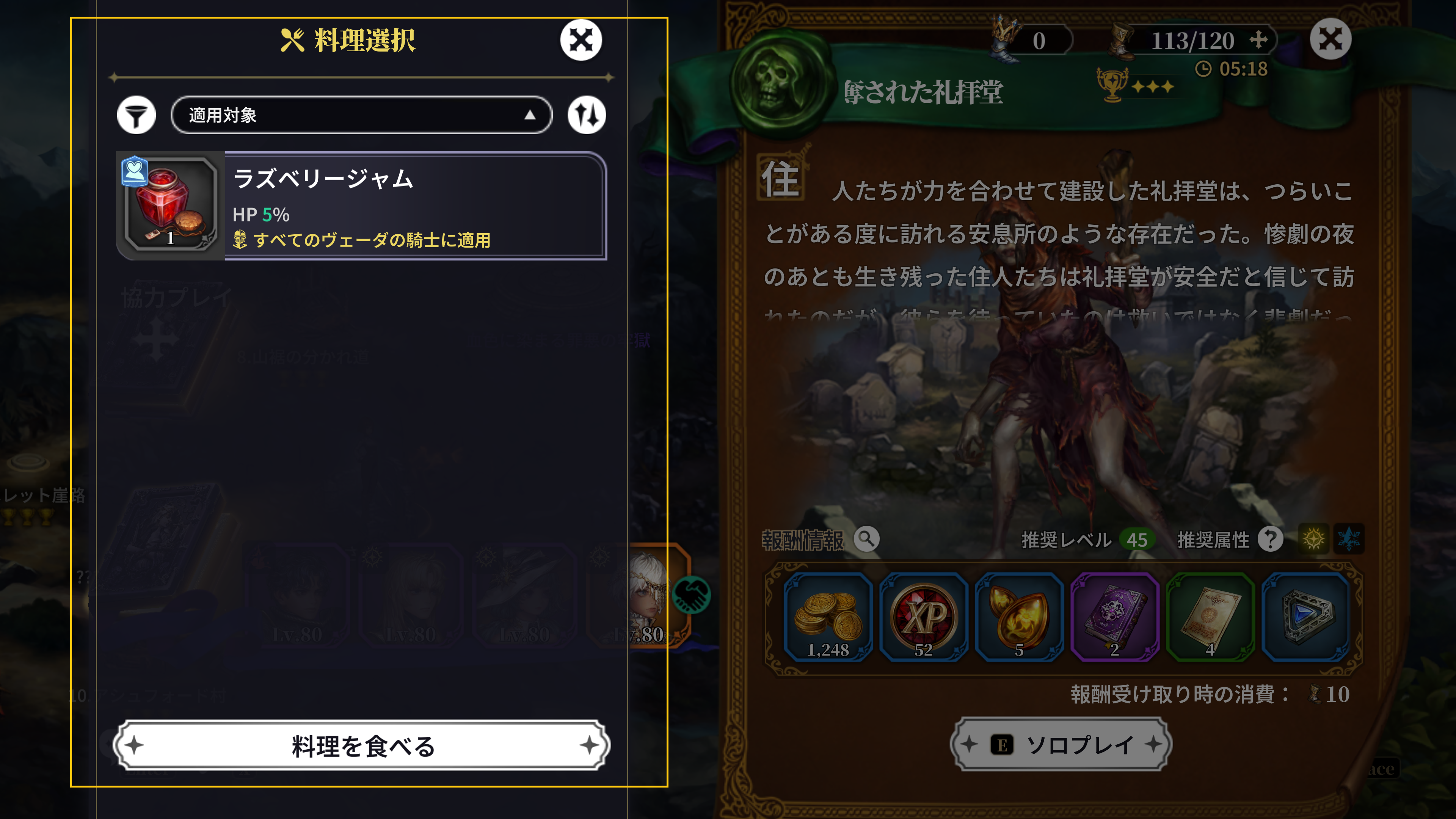Close the stage detail panel
Screen dimensions: 1456x819
(x=1330, y=39)
